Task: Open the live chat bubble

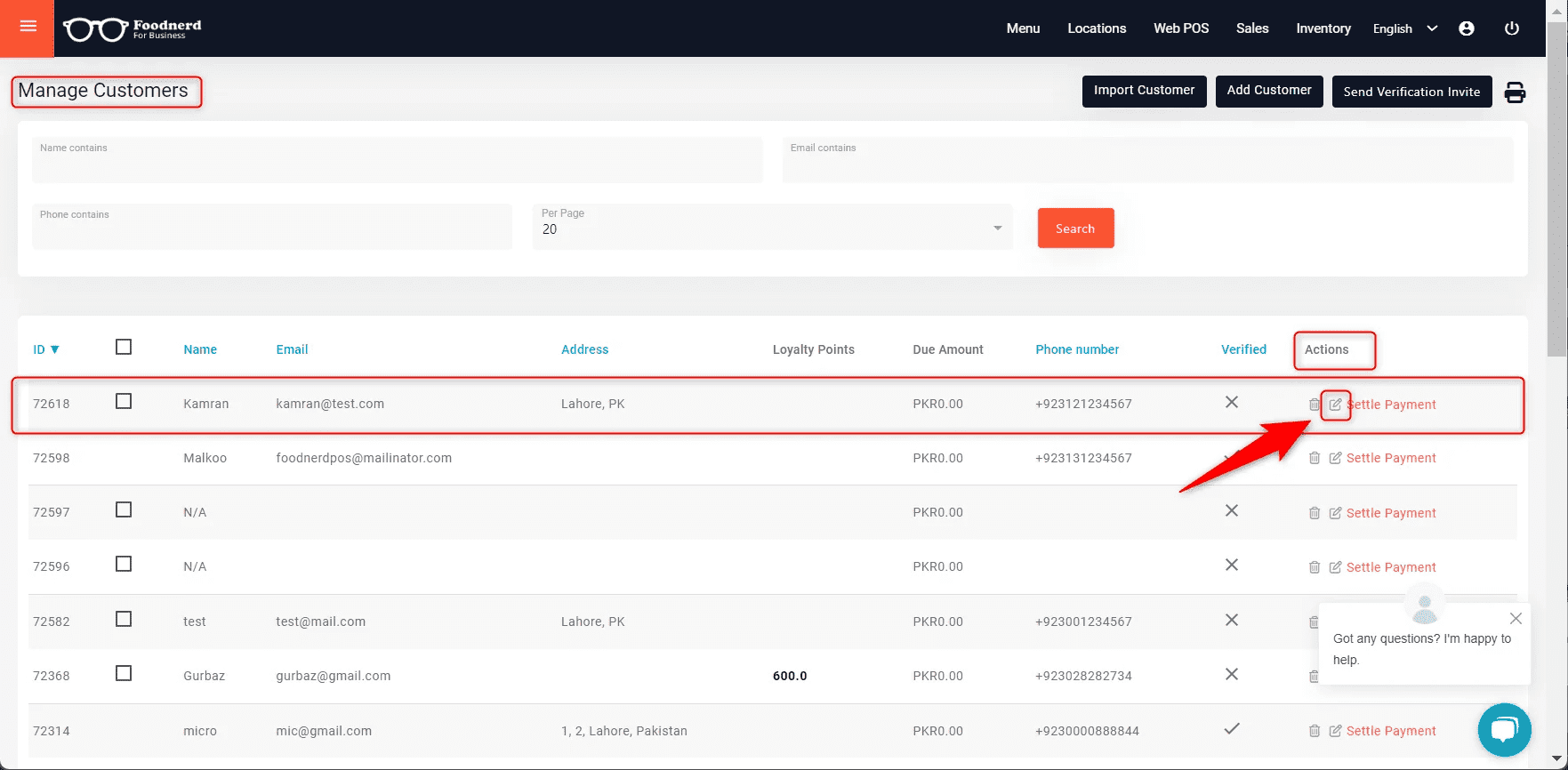Action: (1504, 730)
